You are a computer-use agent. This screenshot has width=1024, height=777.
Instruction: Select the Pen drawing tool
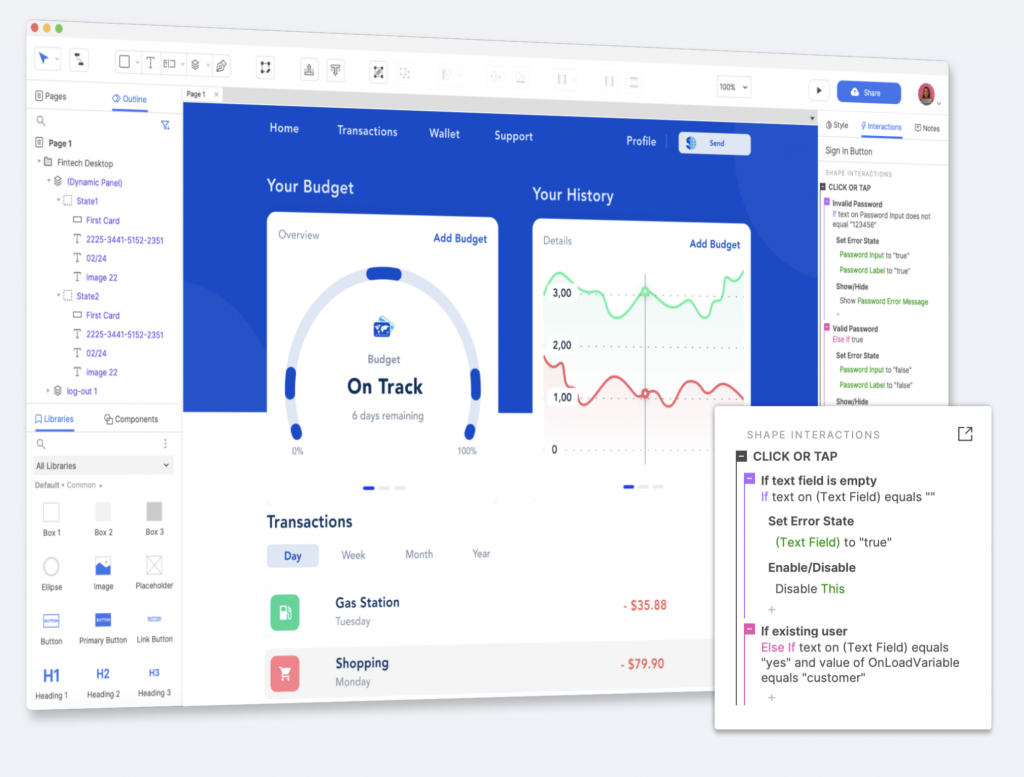(221, 65)
